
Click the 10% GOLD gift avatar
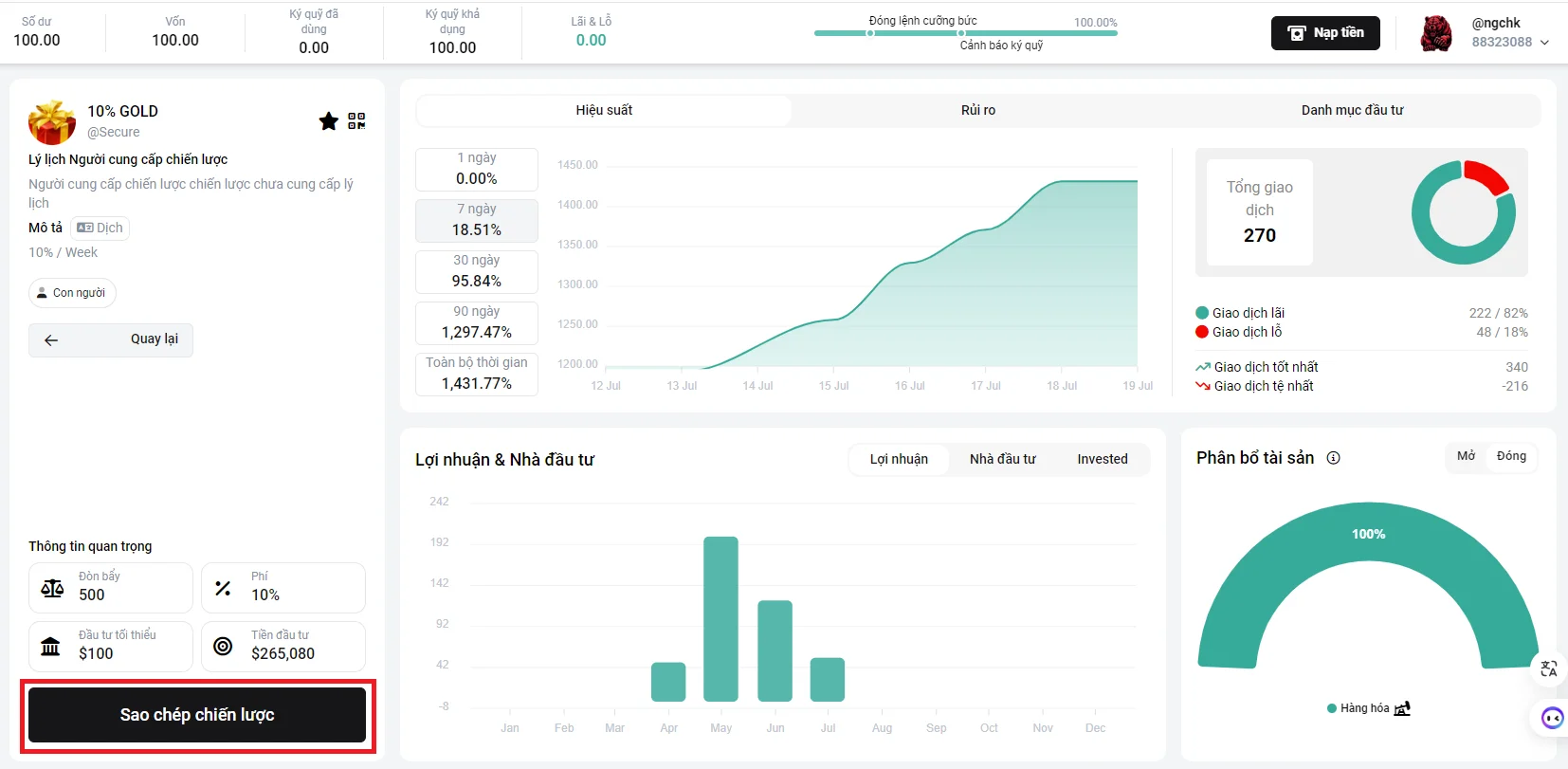point(52,121)
